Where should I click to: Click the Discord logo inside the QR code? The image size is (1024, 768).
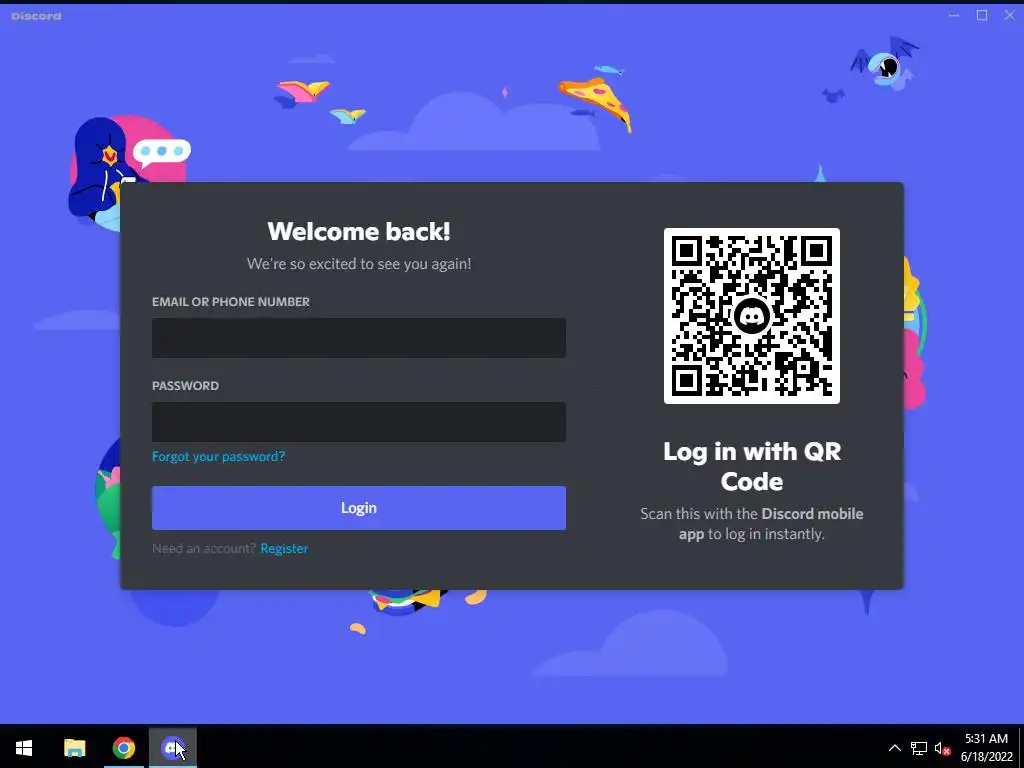(x=752, y=317)
